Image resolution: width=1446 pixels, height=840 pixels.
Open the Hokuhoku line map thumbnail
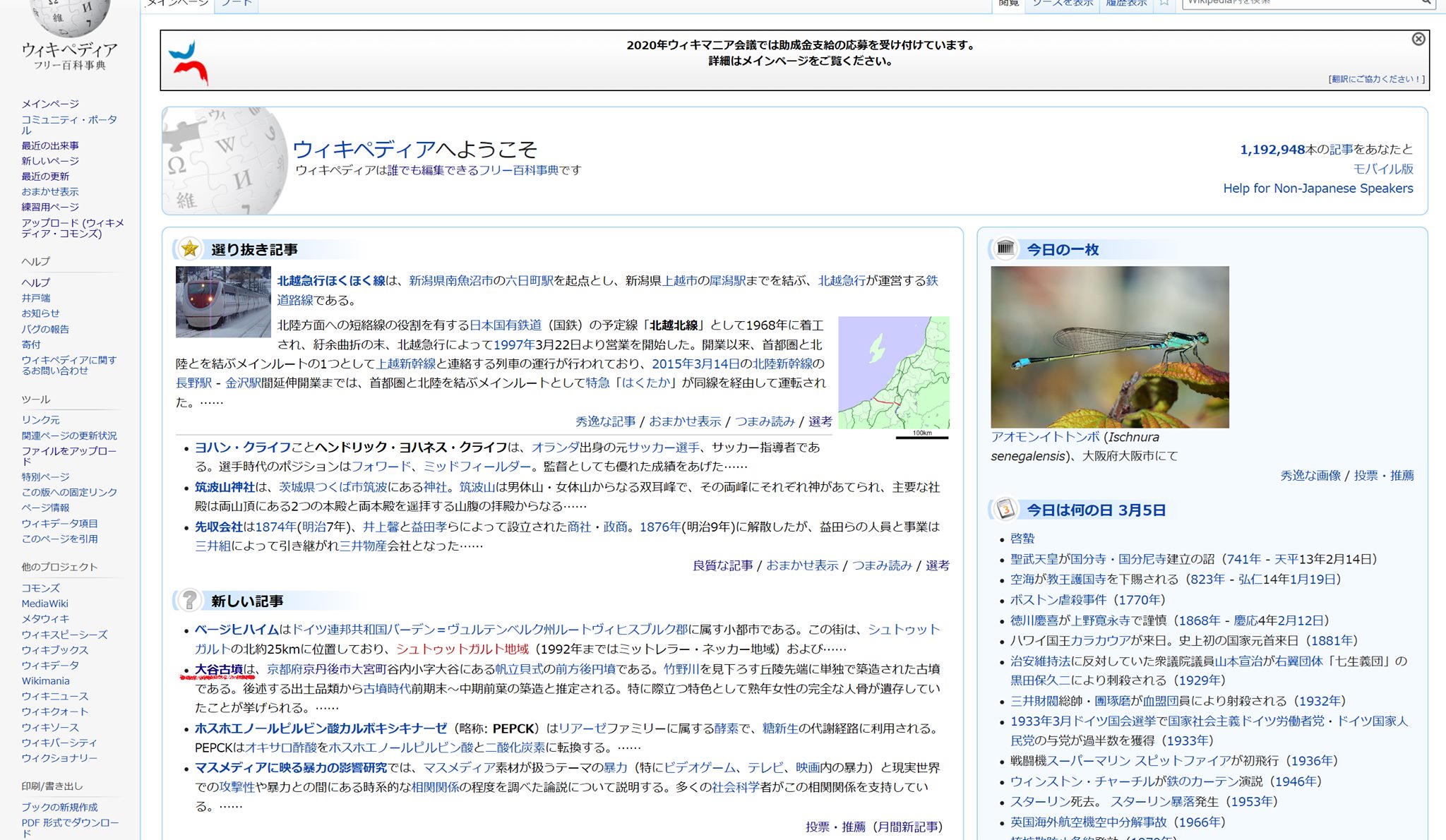tap(894, 373)
